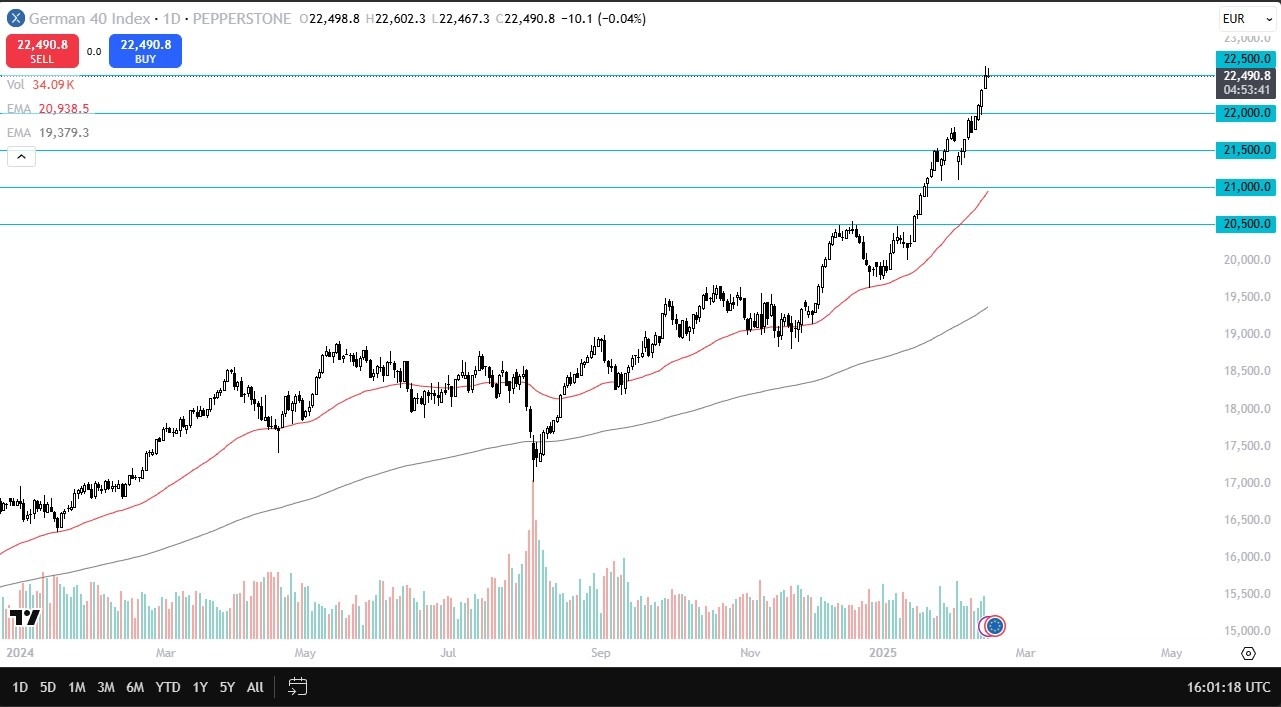Open the EUR currency dropdown
This screenshot has height=707, width=1281.
click(x=1245, y=19)
